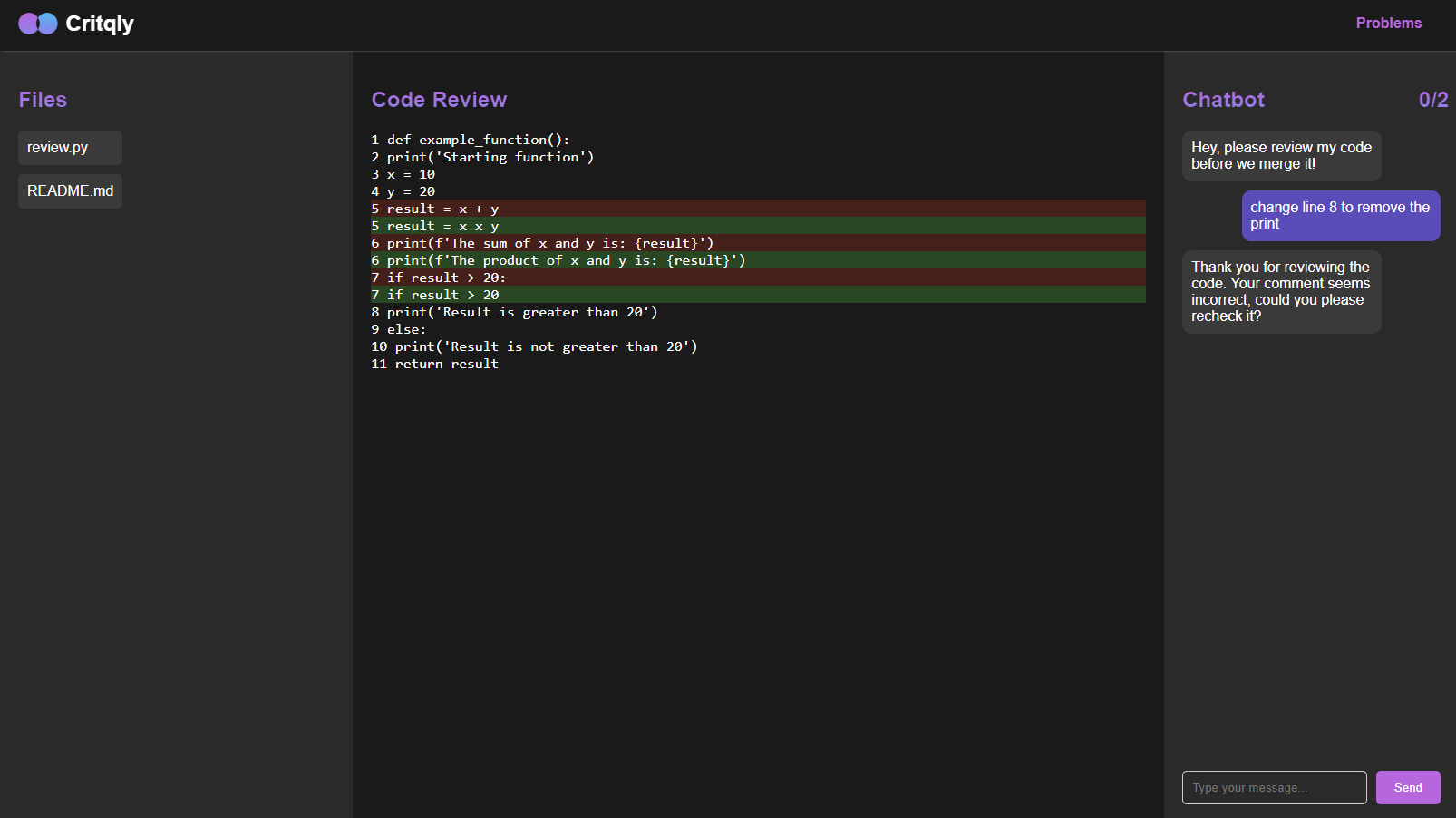This screenshot has height=818, width=1456.
Task: Click the Chatbot panel heading
Action: tap(1223, 100)
